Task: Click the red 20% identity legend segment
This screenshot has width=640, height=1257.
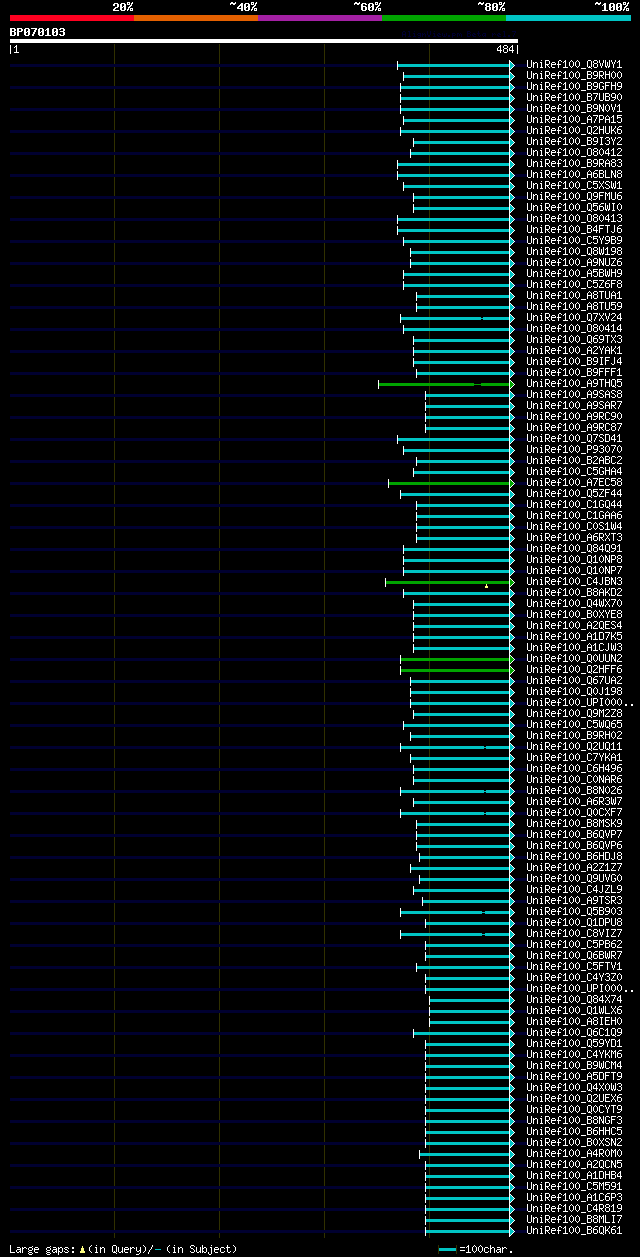Action: 72,18
